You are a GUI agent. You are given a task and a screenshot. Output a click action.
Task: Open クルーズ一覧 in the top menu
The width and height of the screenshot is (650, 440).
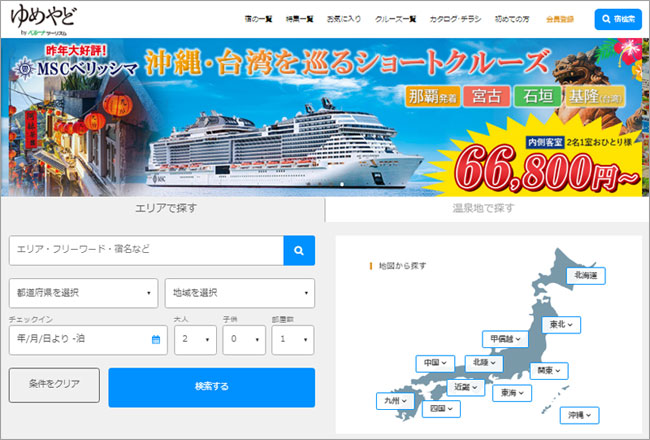395,19
